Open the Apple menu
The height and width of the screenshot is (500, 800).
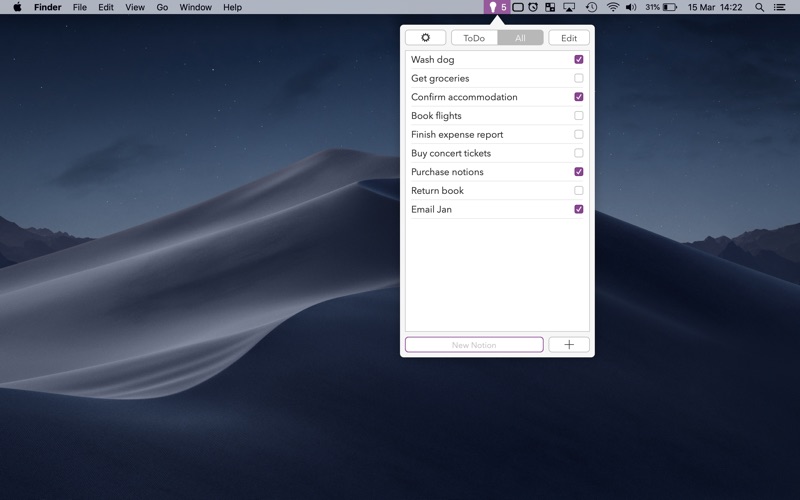click(17, 7)
